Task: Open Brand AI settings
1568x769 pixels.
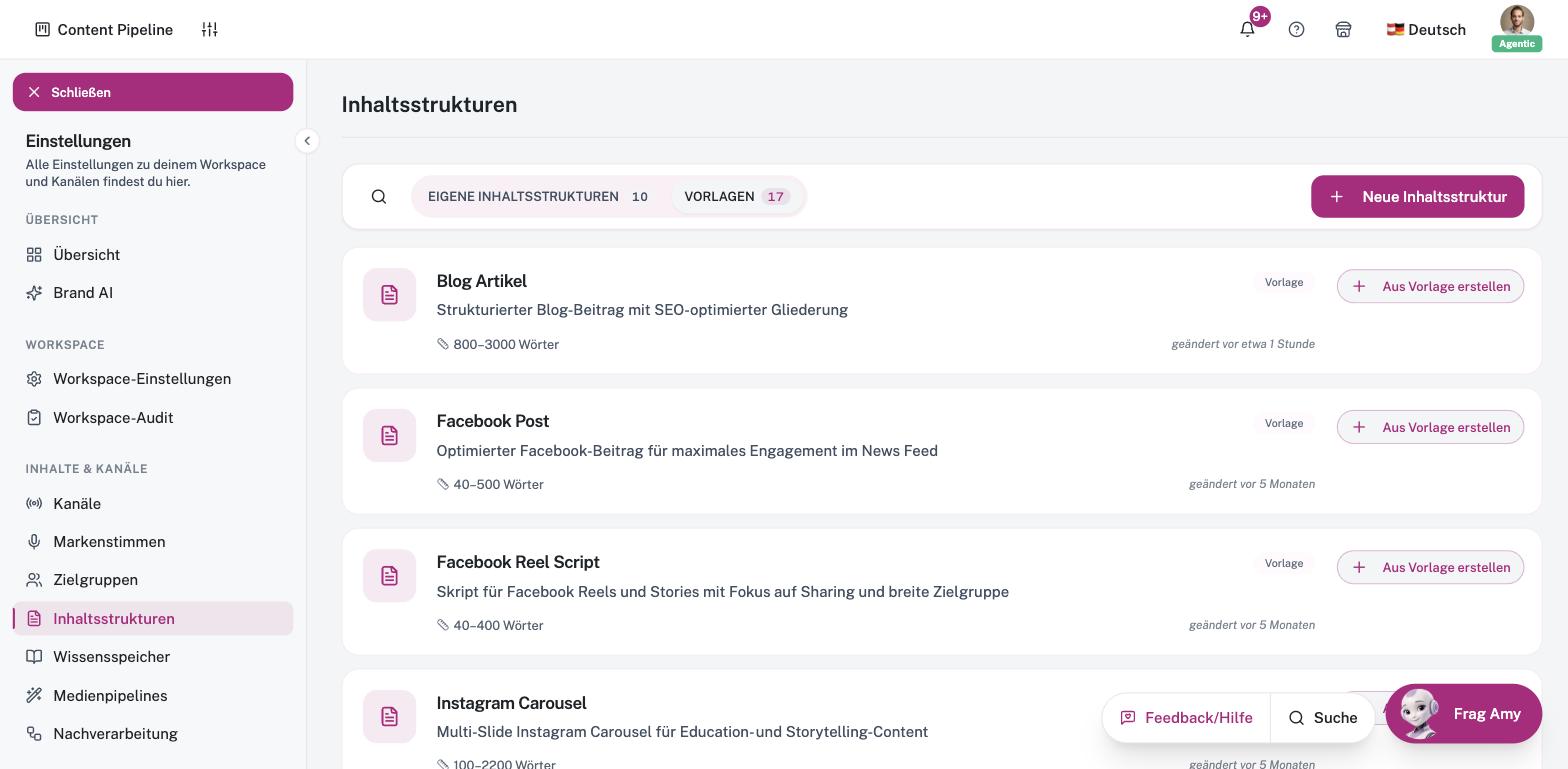Action: [153, 293]
